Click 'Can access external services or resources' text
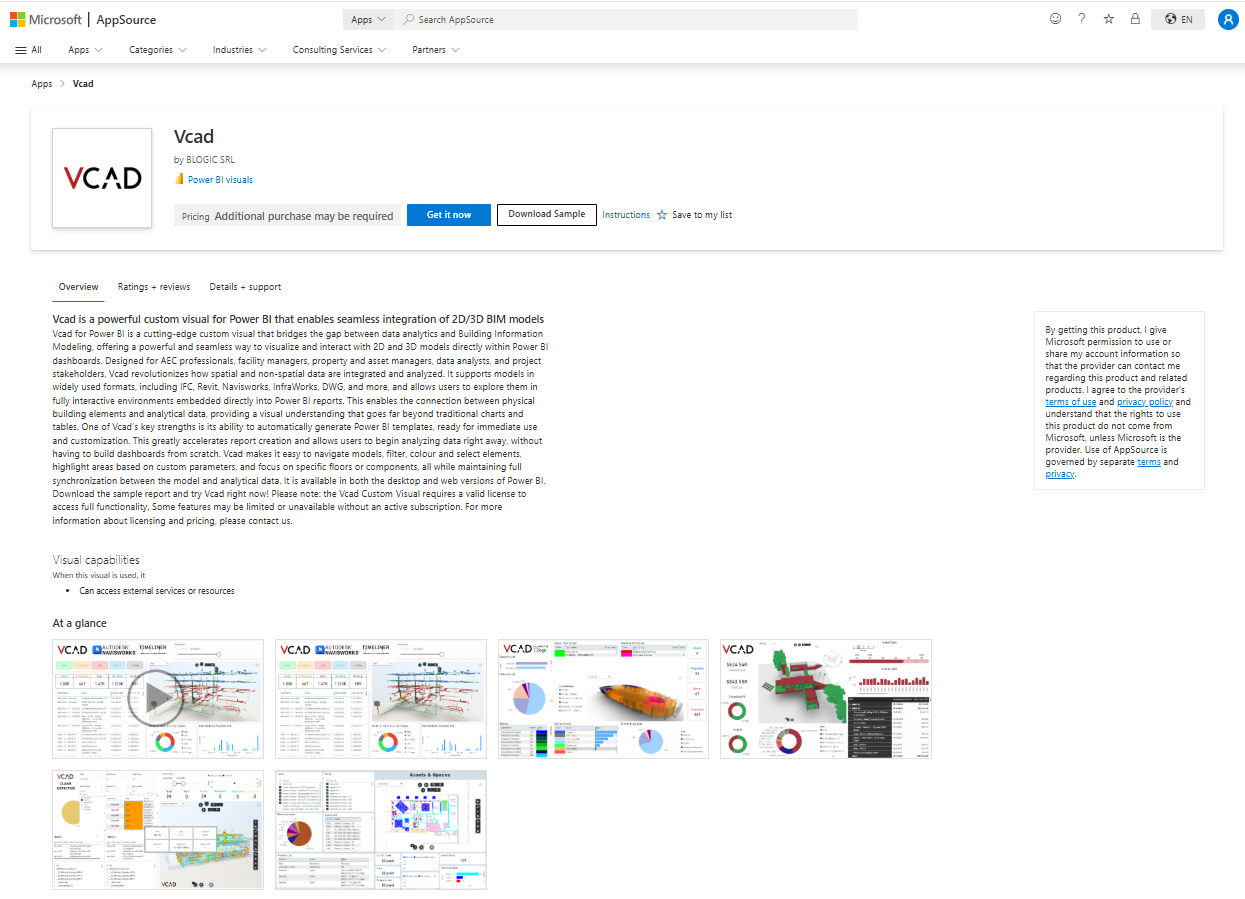Screen dimensions: 1245x899 (x=157, y=591)
